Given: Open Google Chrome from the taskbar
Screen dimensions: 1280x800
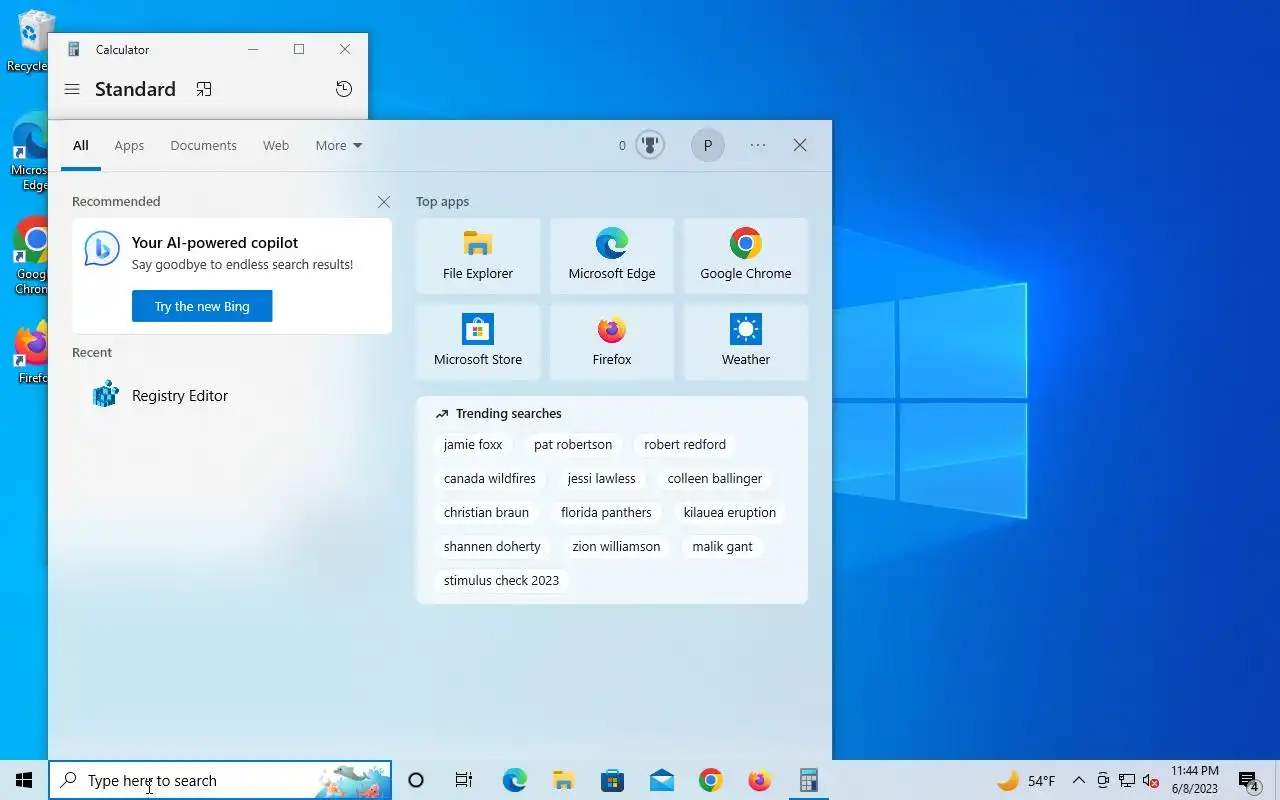Looking at the screenshot, I should (710, 780).
